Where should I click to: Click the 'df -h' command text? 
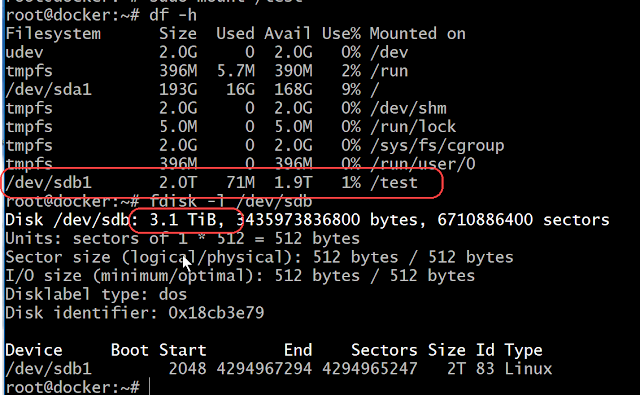pyautogui.click(x=173, y=15)
